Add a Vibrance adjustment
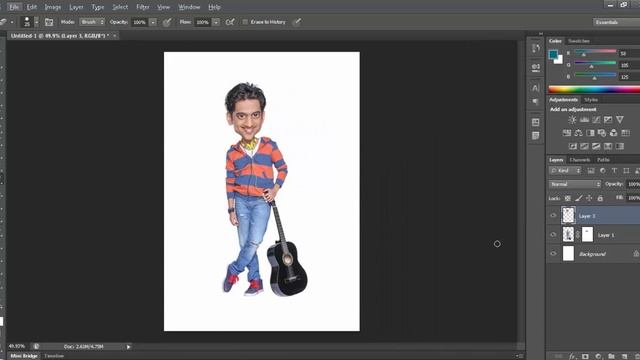This screenshot has width=640, height=360. coord(620,120)
